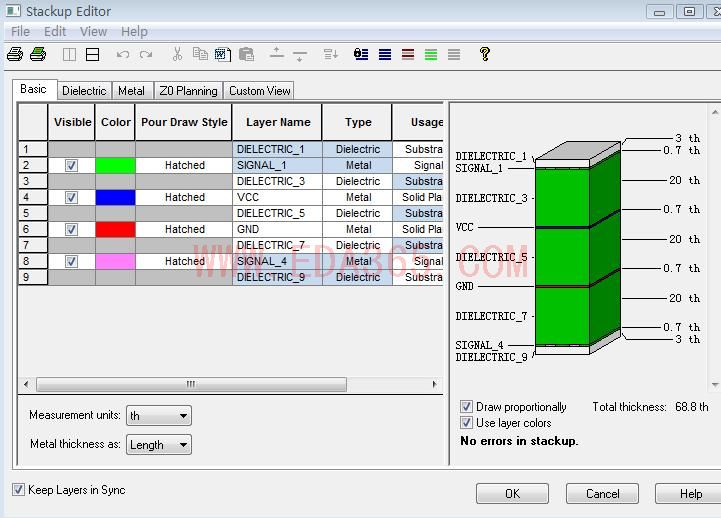721x518 pixels.
Task: Uncheck Use layer colors
Action: pyautogui.click(x=466, y=423)
